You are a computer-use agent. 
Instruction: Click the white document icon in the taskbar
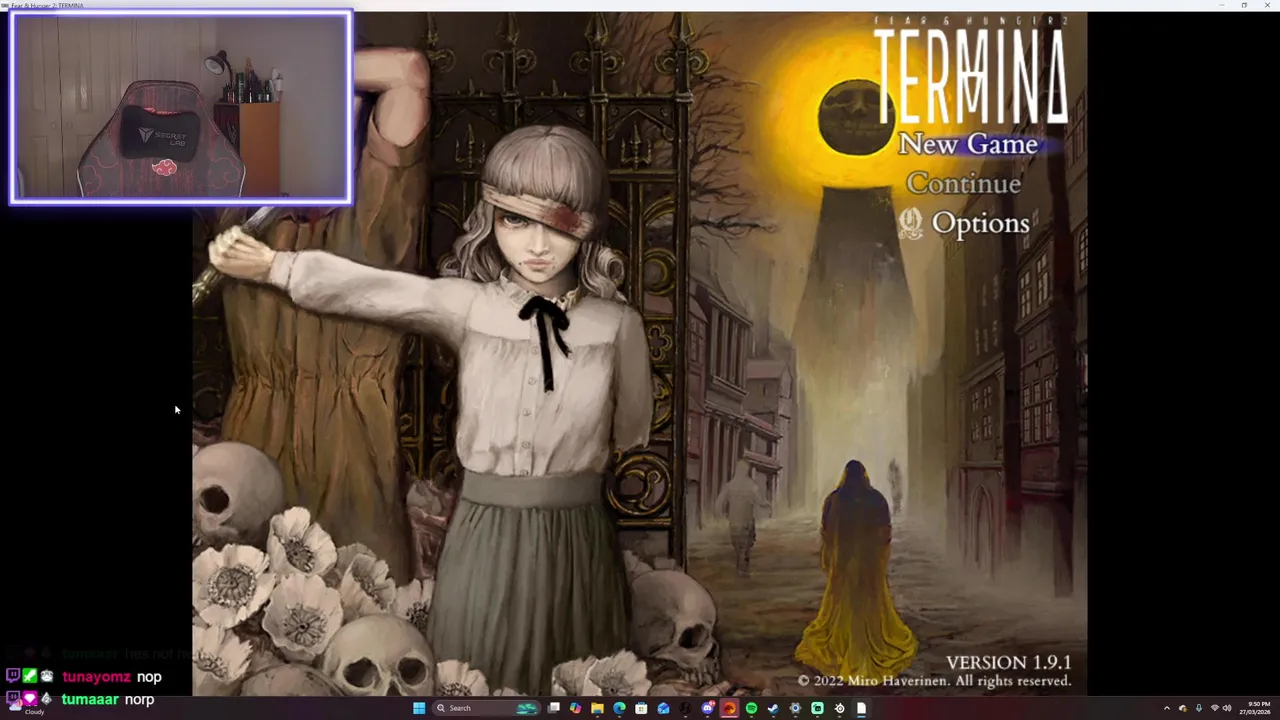(x=861, y=708)
